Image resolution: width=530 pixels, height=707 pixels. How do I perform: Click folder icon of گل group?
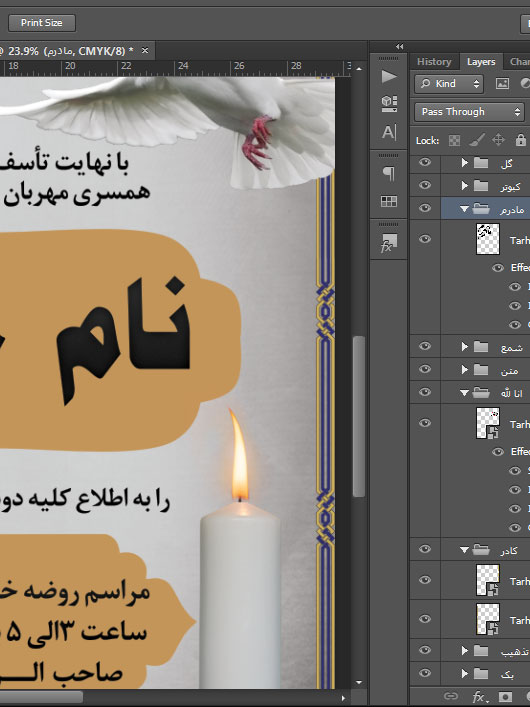click(x=481, y=162)
